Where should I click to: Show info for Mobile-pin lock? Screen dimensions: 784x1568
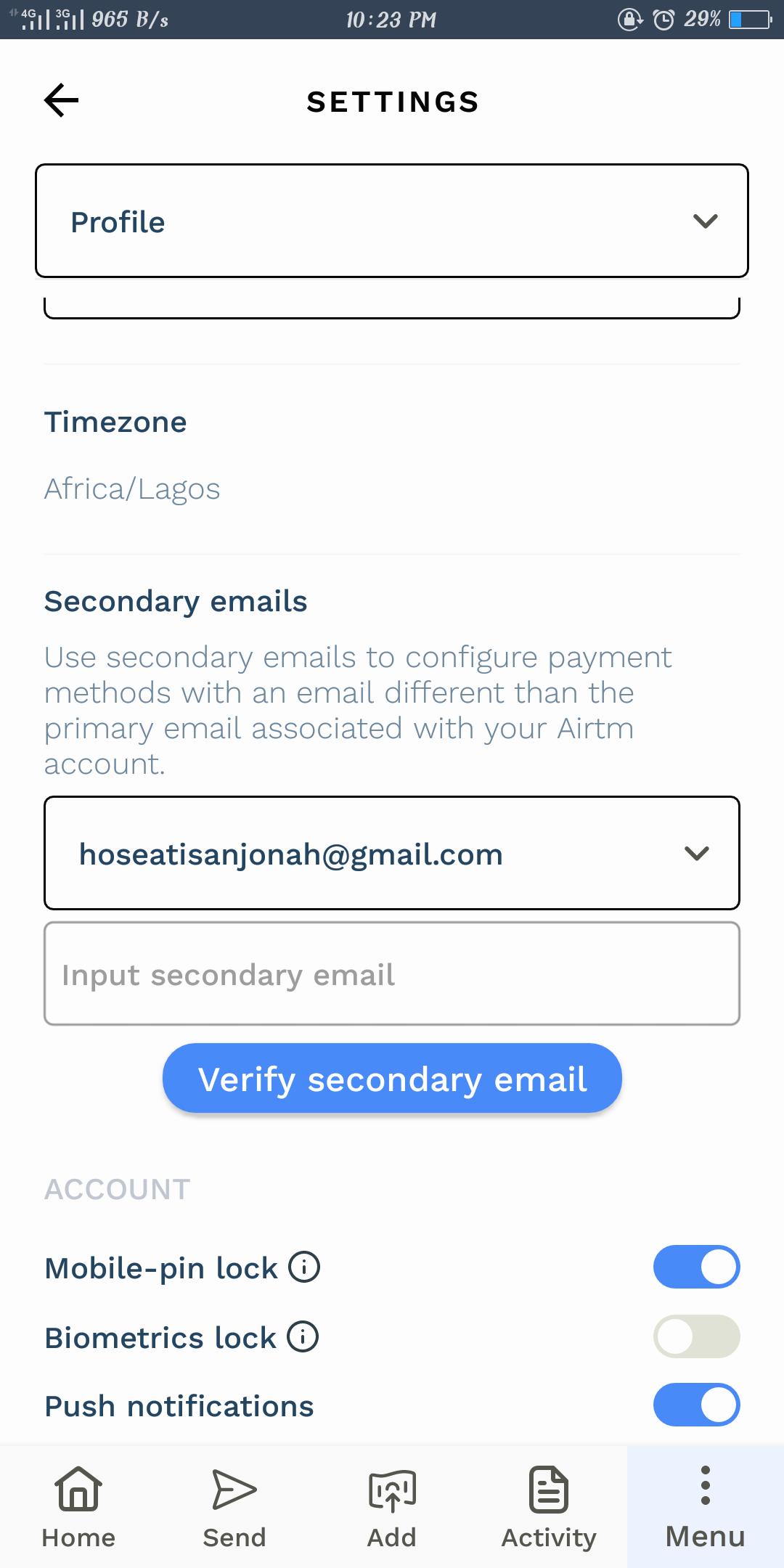click(304, 1267)
